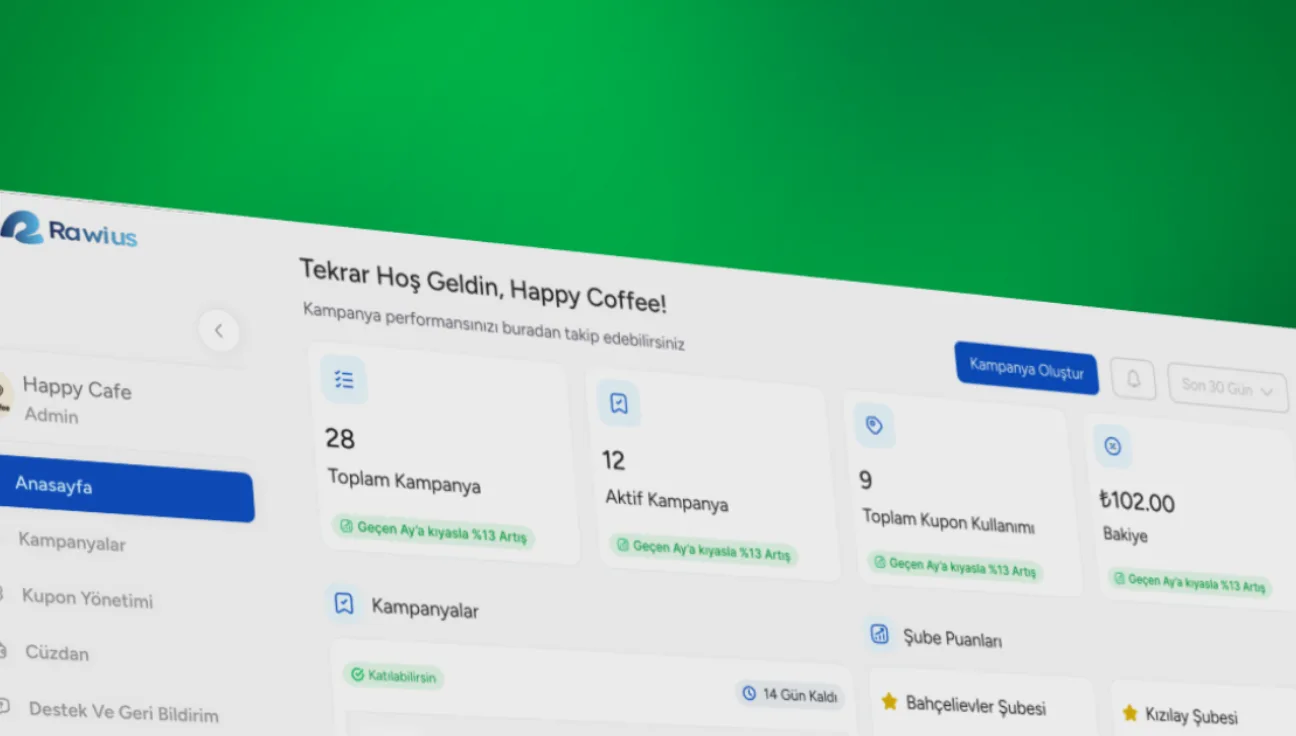Click the bookmark icon on Aktif Kampanya card
1296x736 pixels.
[x=619, y=403]
